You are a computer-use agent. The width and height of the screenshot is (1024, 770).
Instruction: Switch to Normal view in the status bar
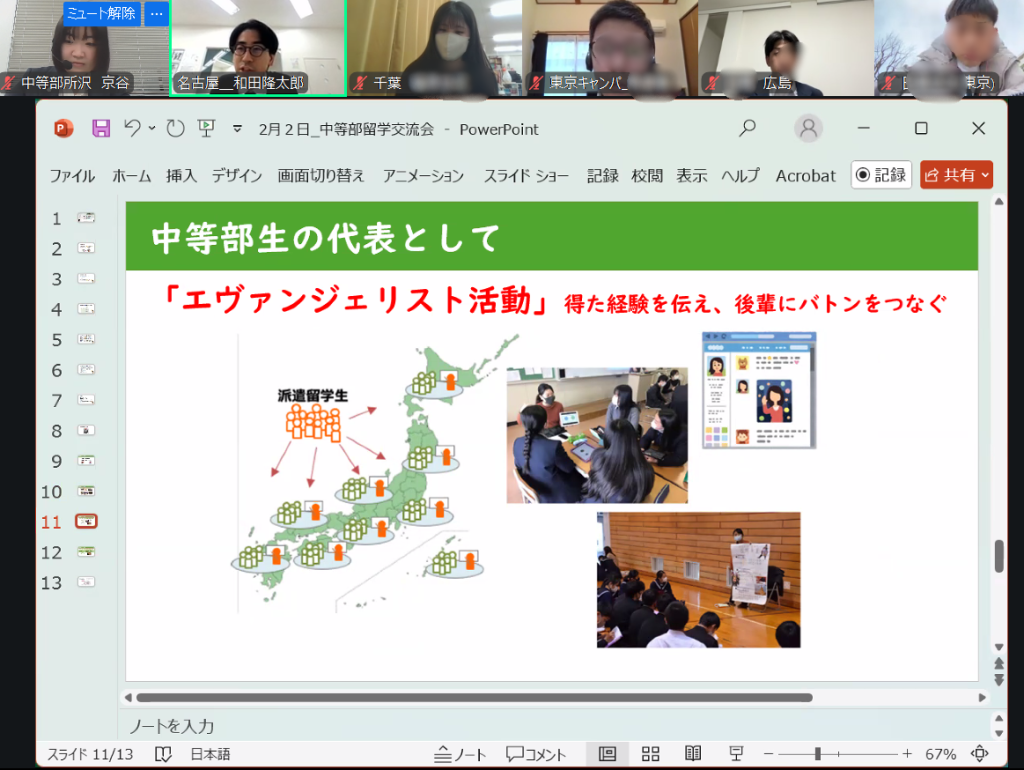(606, 753)
